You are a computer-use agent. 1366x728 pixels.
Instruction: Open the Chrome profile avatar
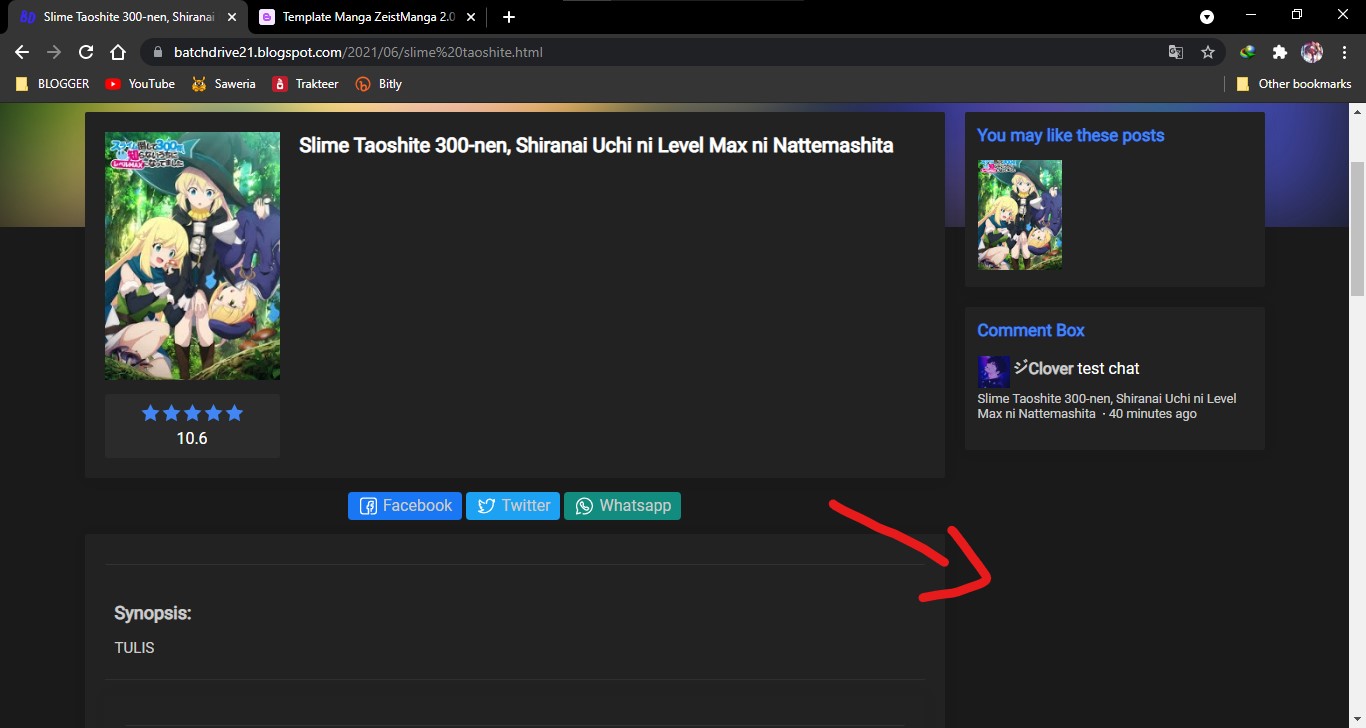[1312, 52]
